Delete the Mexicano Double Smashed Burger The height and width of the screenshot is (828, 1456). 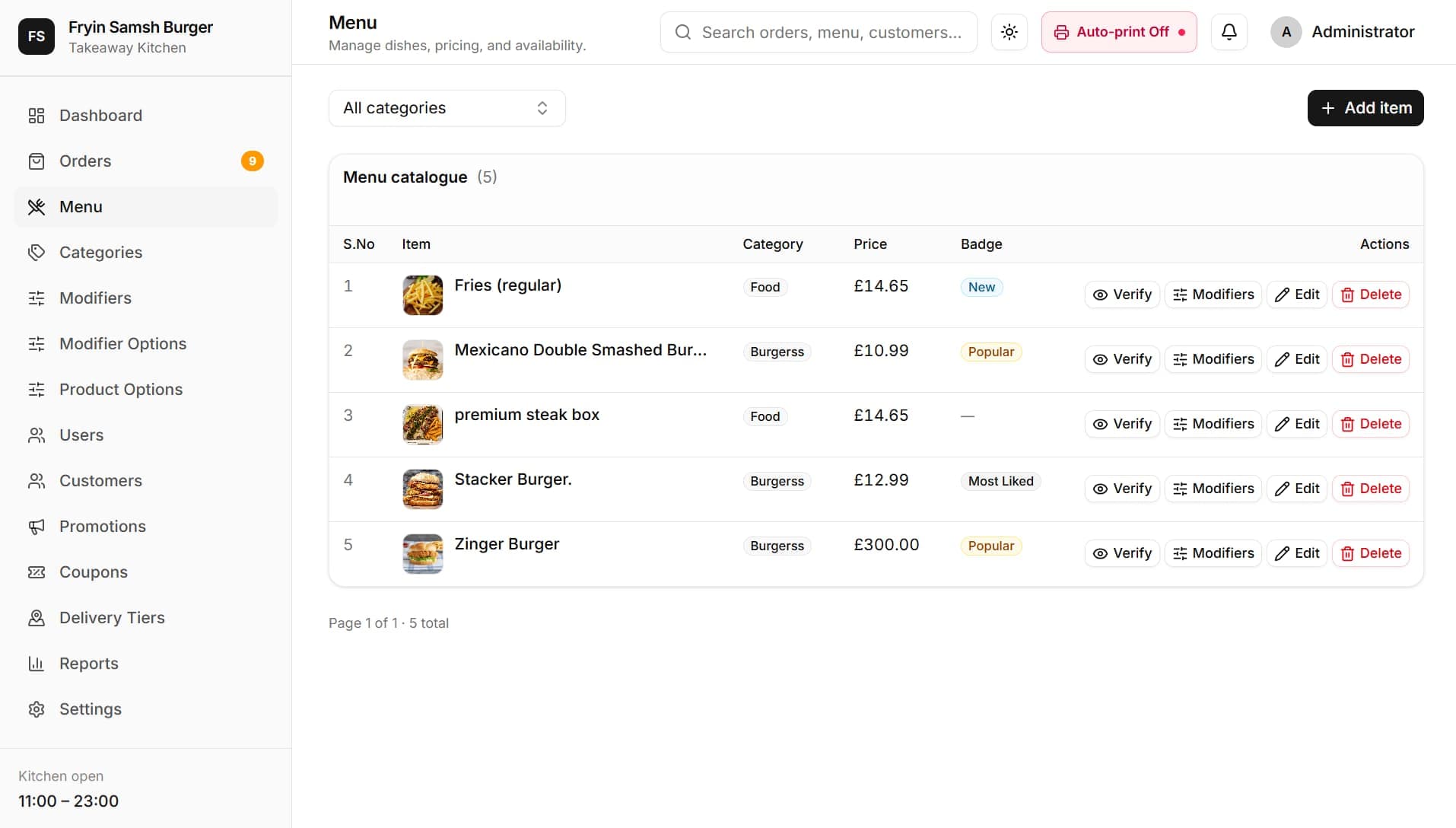[1371, 359]
